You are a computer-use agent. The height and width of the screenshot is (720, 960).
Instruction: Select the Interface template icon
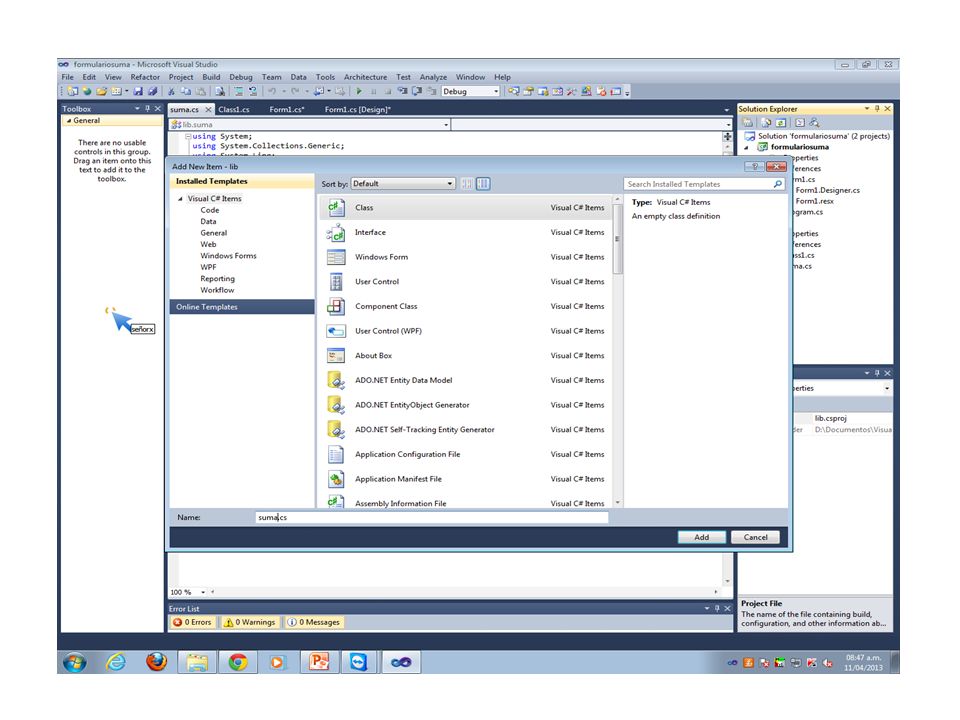coord(336,233)
